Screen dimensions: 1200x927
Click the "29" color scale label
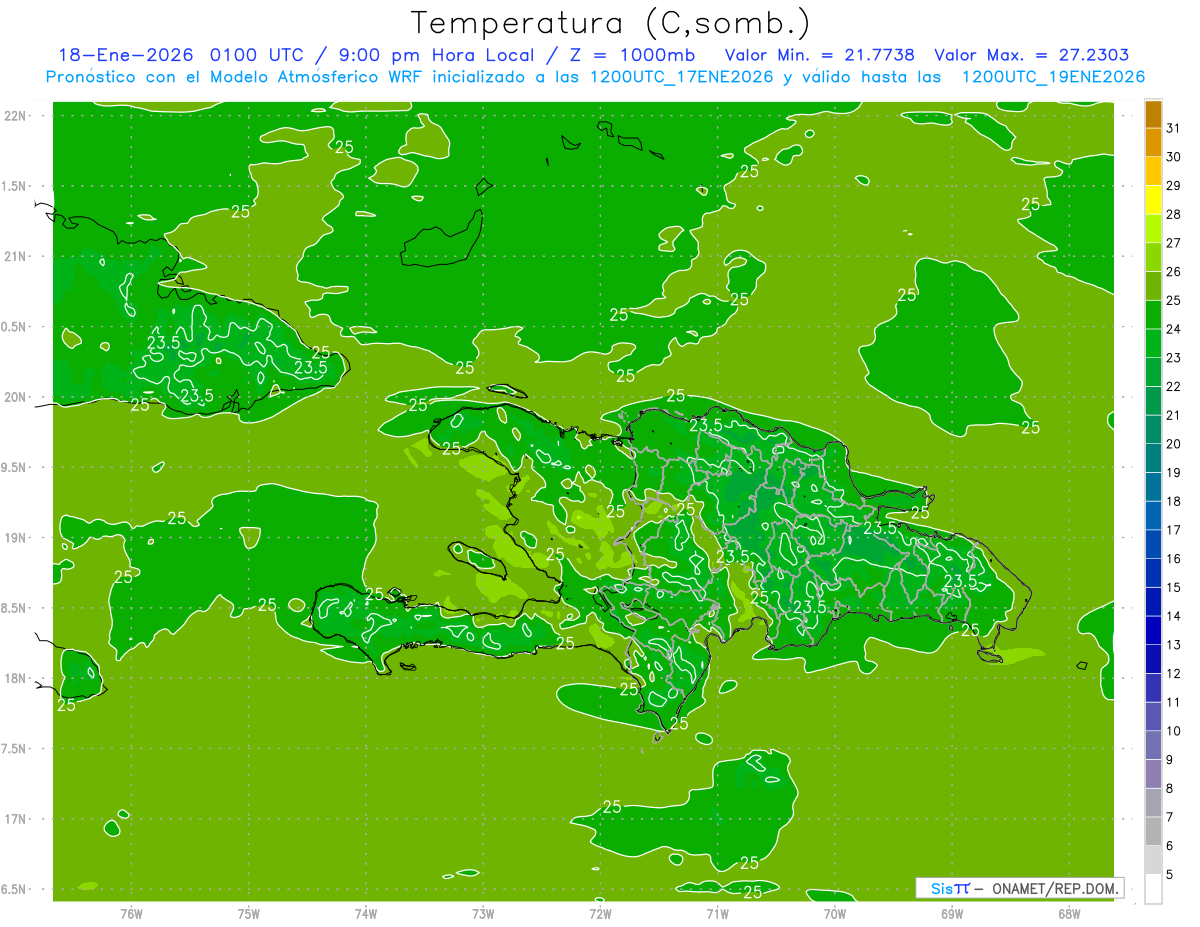[1173, 186]
